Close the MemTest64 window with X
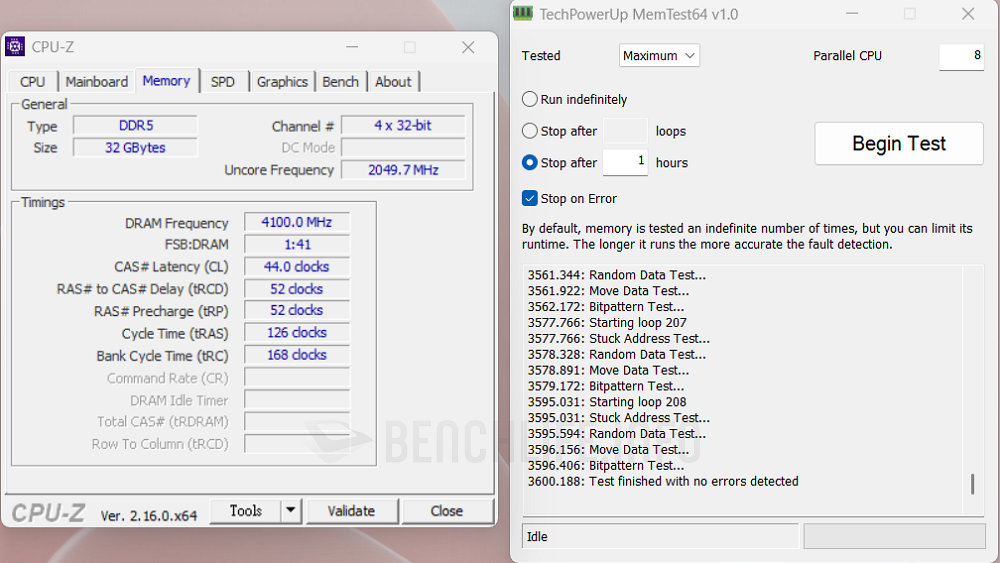The width and height of the screenshot is (1000, 563). click(x=968, y=13)
